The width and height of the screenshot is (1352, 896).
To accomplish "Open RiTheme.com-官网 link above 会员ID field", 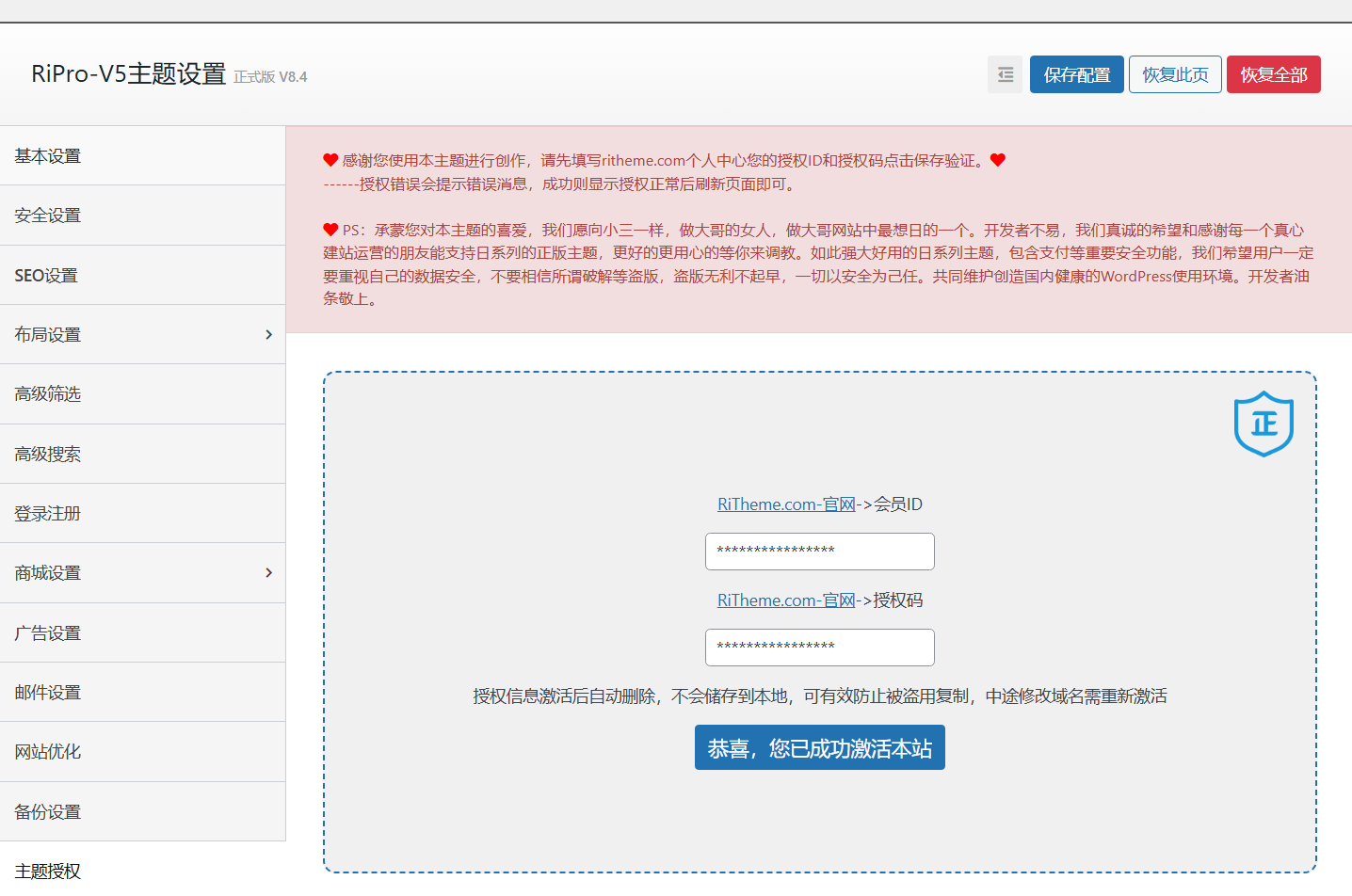I will click(786, 504).
